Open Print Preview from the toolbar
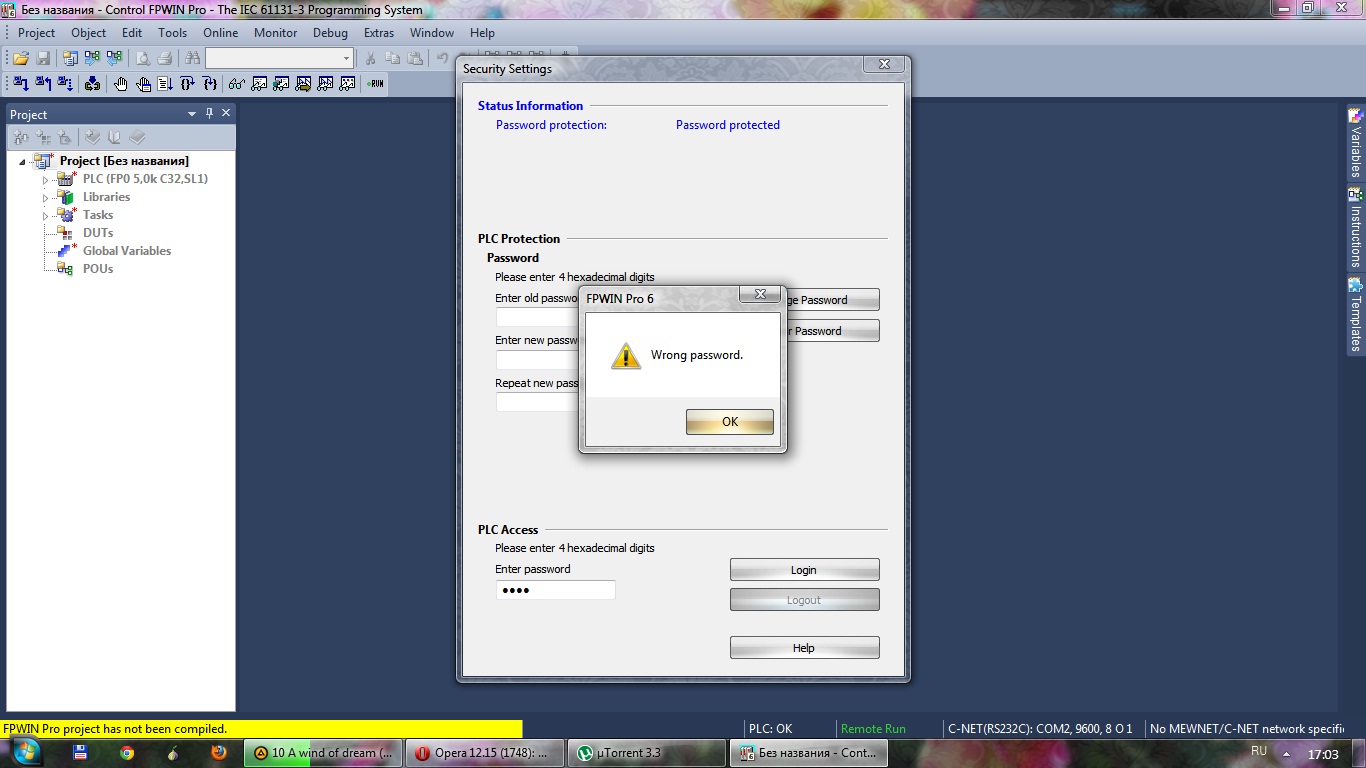The height and width of the screenshot is (768, 1366). click(x=143, y=59)
